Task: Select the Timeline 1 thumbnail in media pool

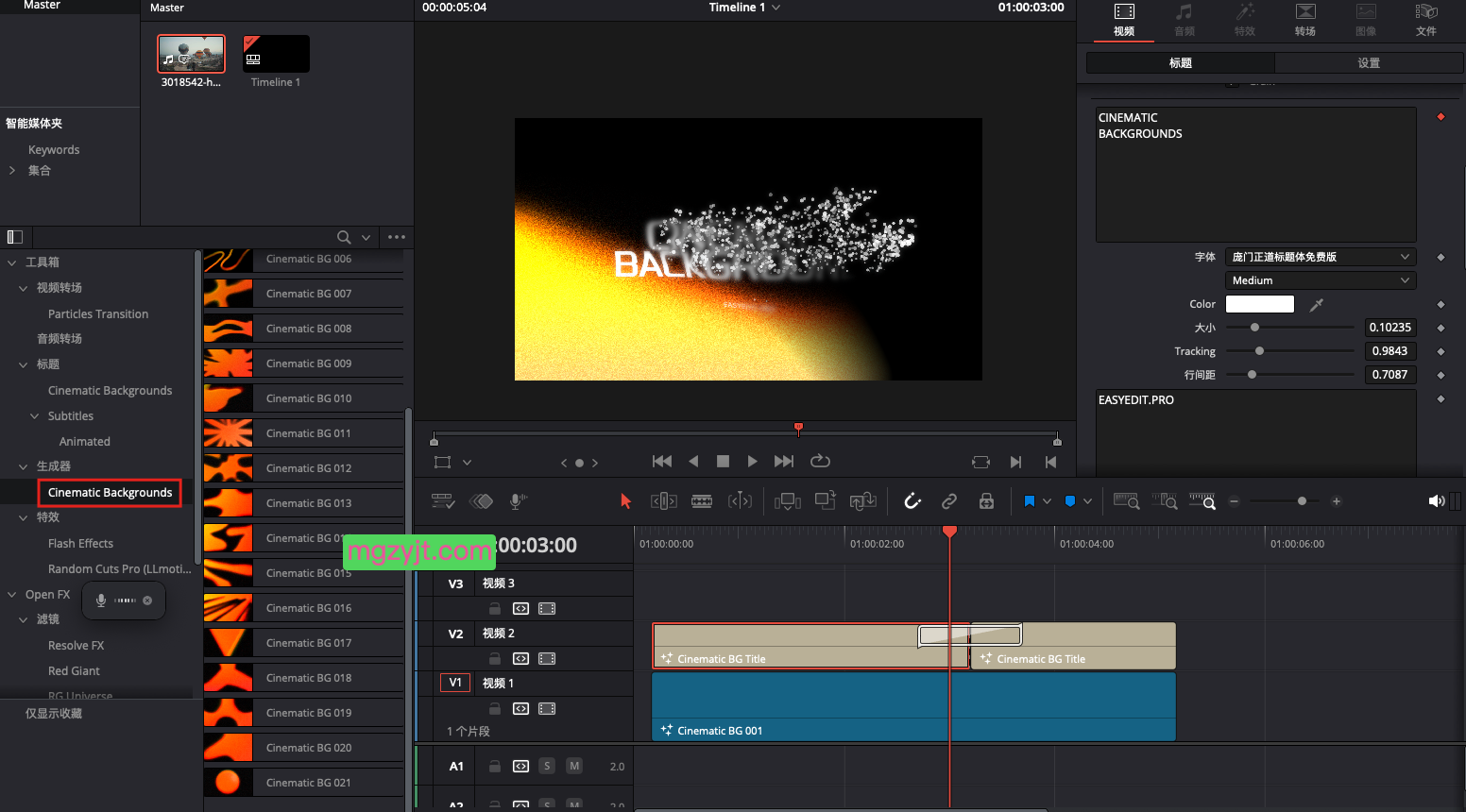Action: pyautogui.click(x=276, y=54)
